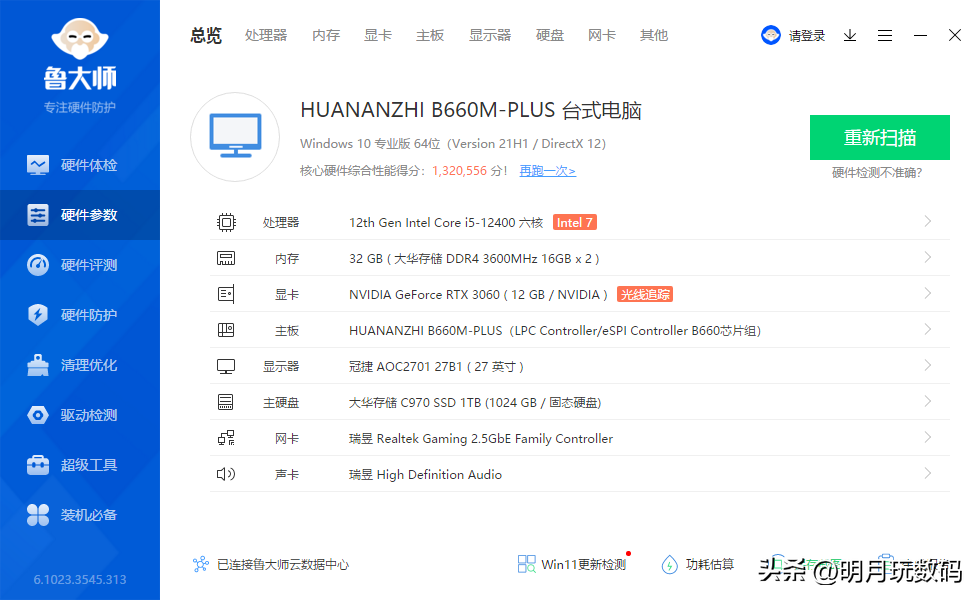Click the 声卡 speaker icon

coord(226,474)
